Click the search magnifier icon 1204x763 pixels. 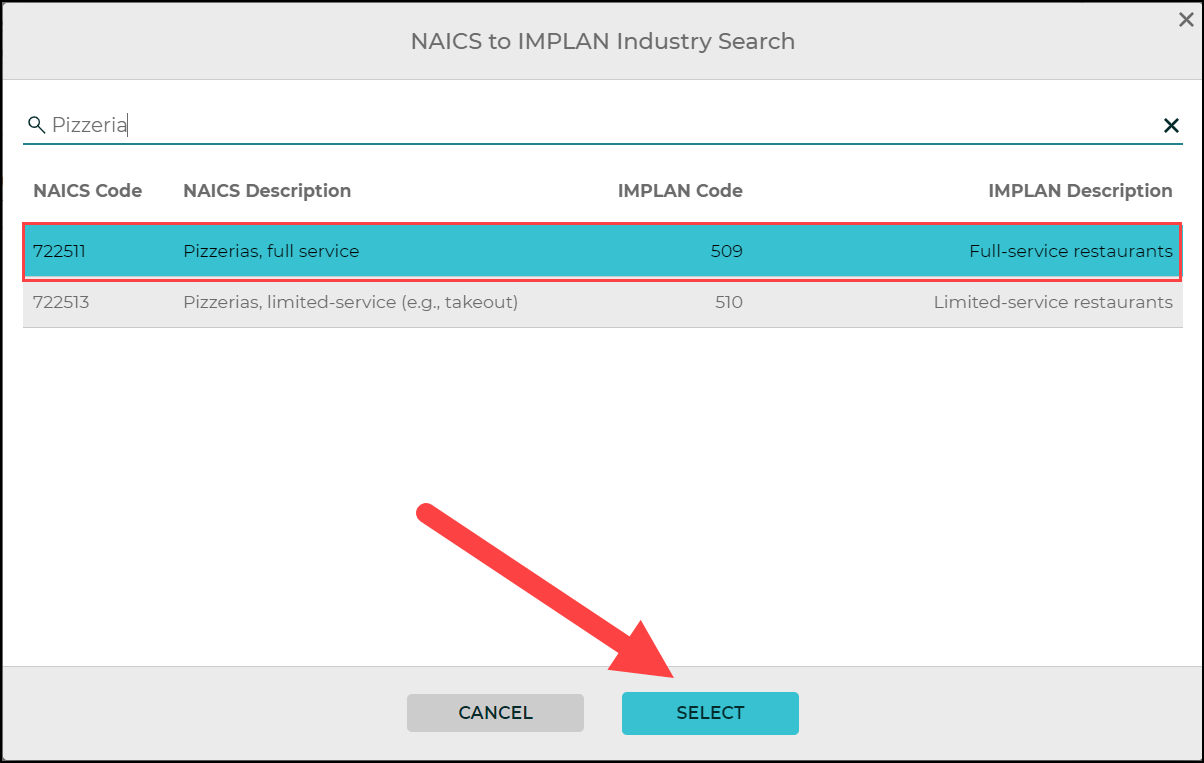pos(36,125)
